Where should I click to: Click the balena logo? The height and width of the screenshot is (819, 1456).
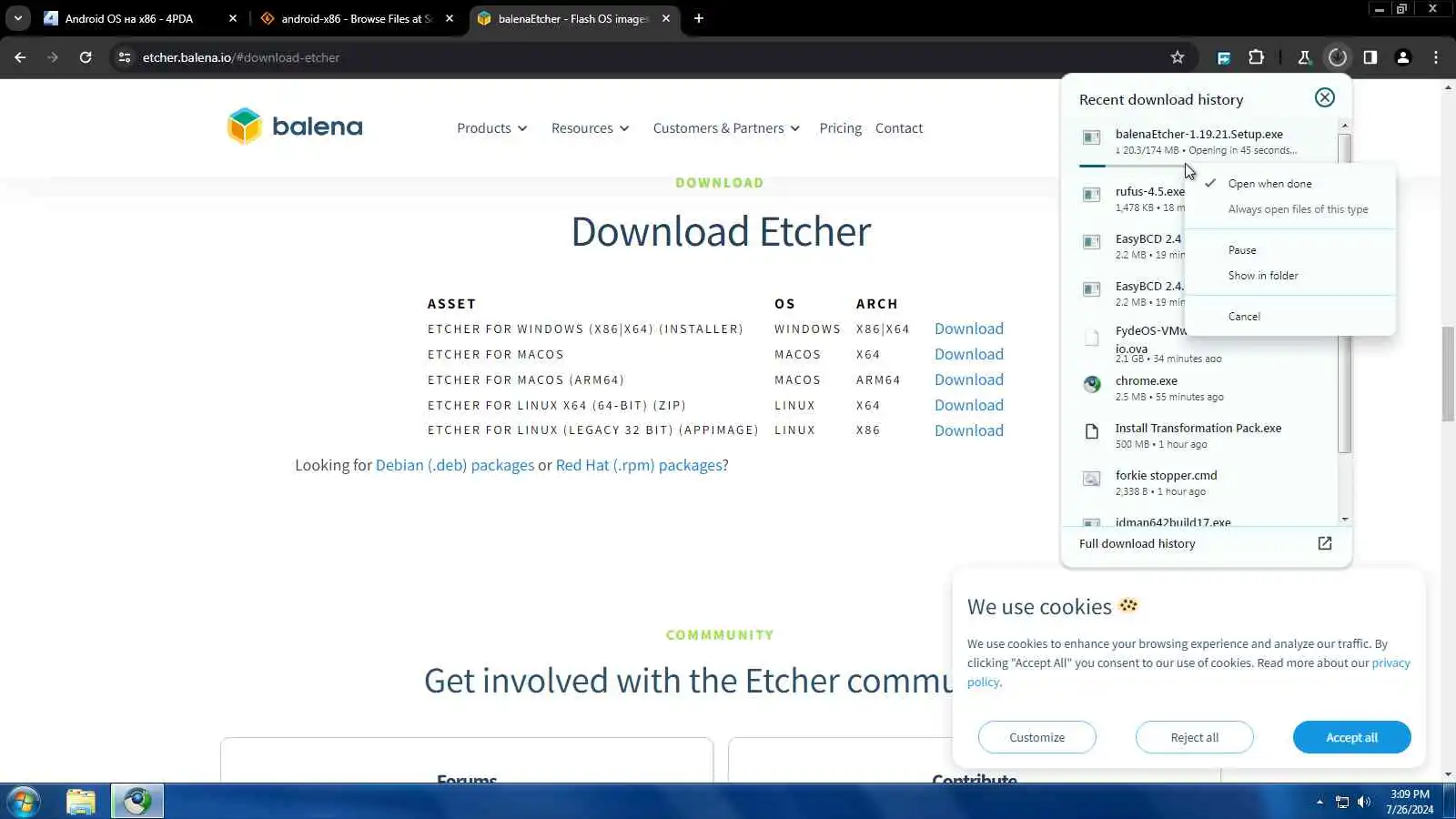[295, 126]
